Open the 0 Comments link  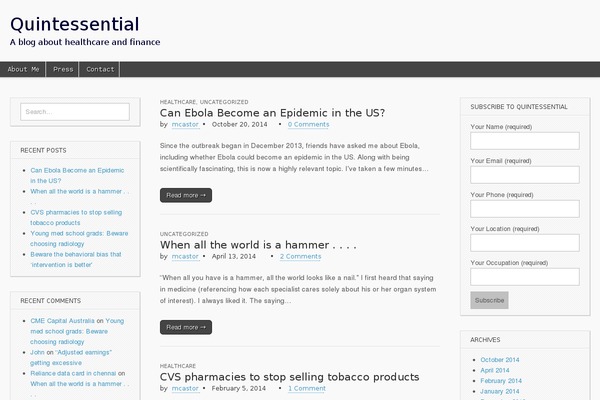pyautogui.click(x=308, y=124)
